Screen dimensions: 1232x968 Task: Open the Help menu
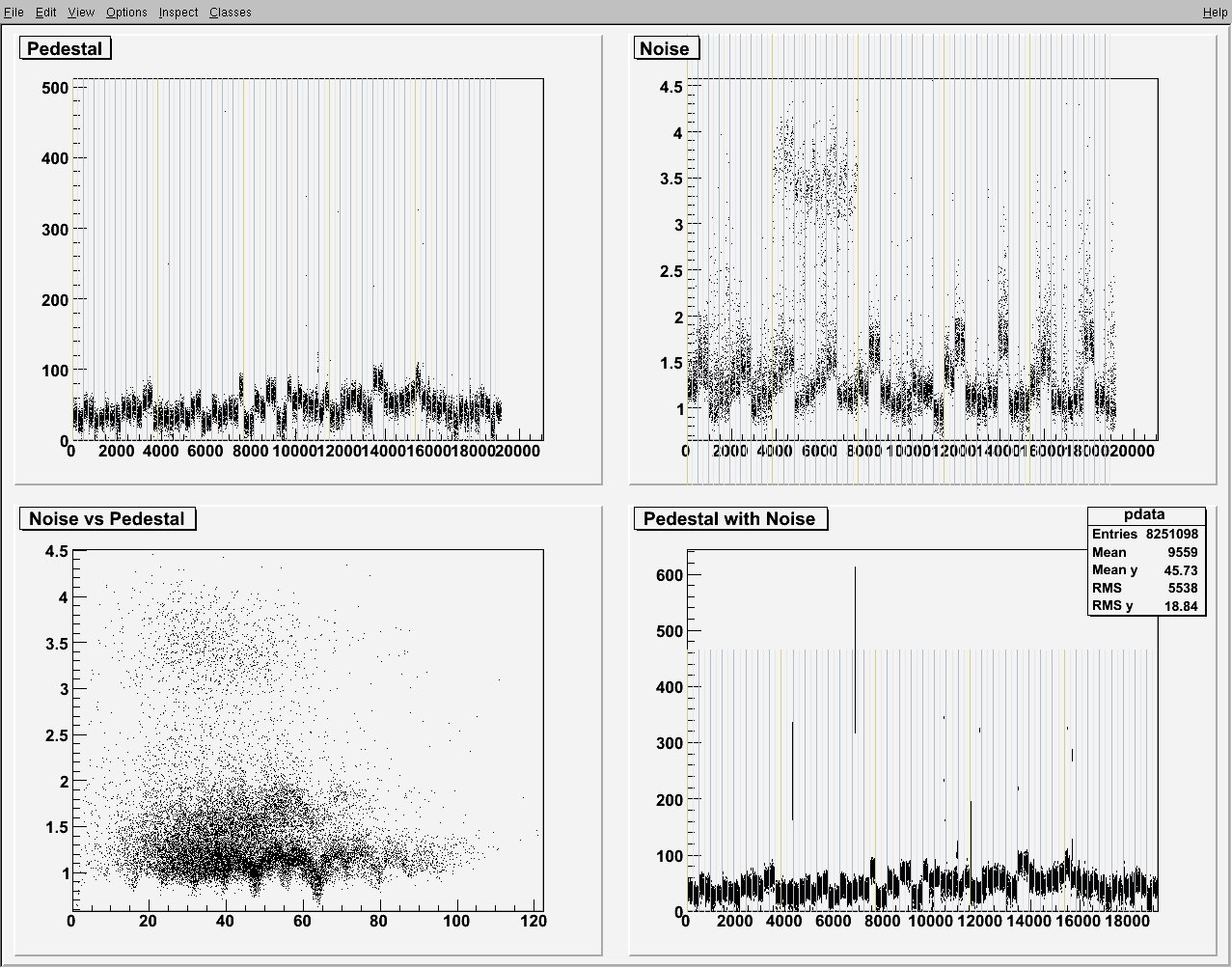click(x=1216, y=12)
